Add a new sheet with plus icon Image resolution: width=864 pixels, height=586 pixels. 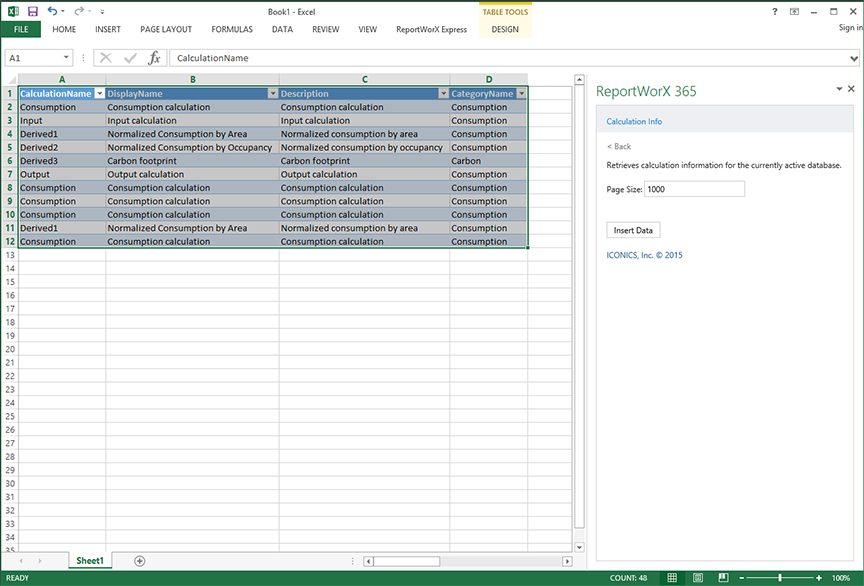(139, 561)
